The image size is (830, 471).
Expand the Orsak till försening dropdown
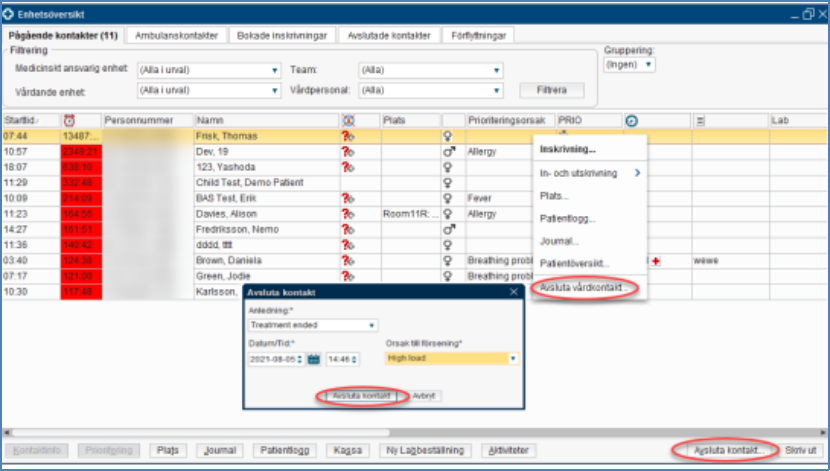(x=514, y=358)
